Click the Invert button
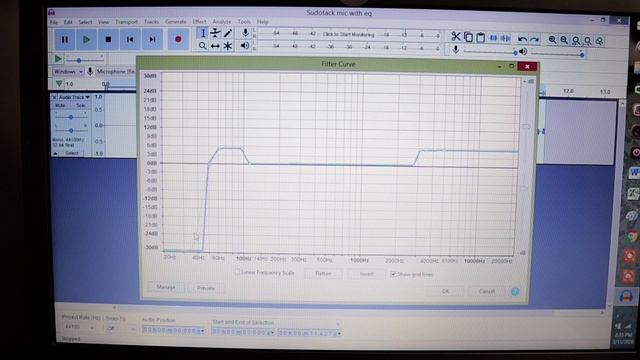Screen dimensions: 640x360 (366, 274)
